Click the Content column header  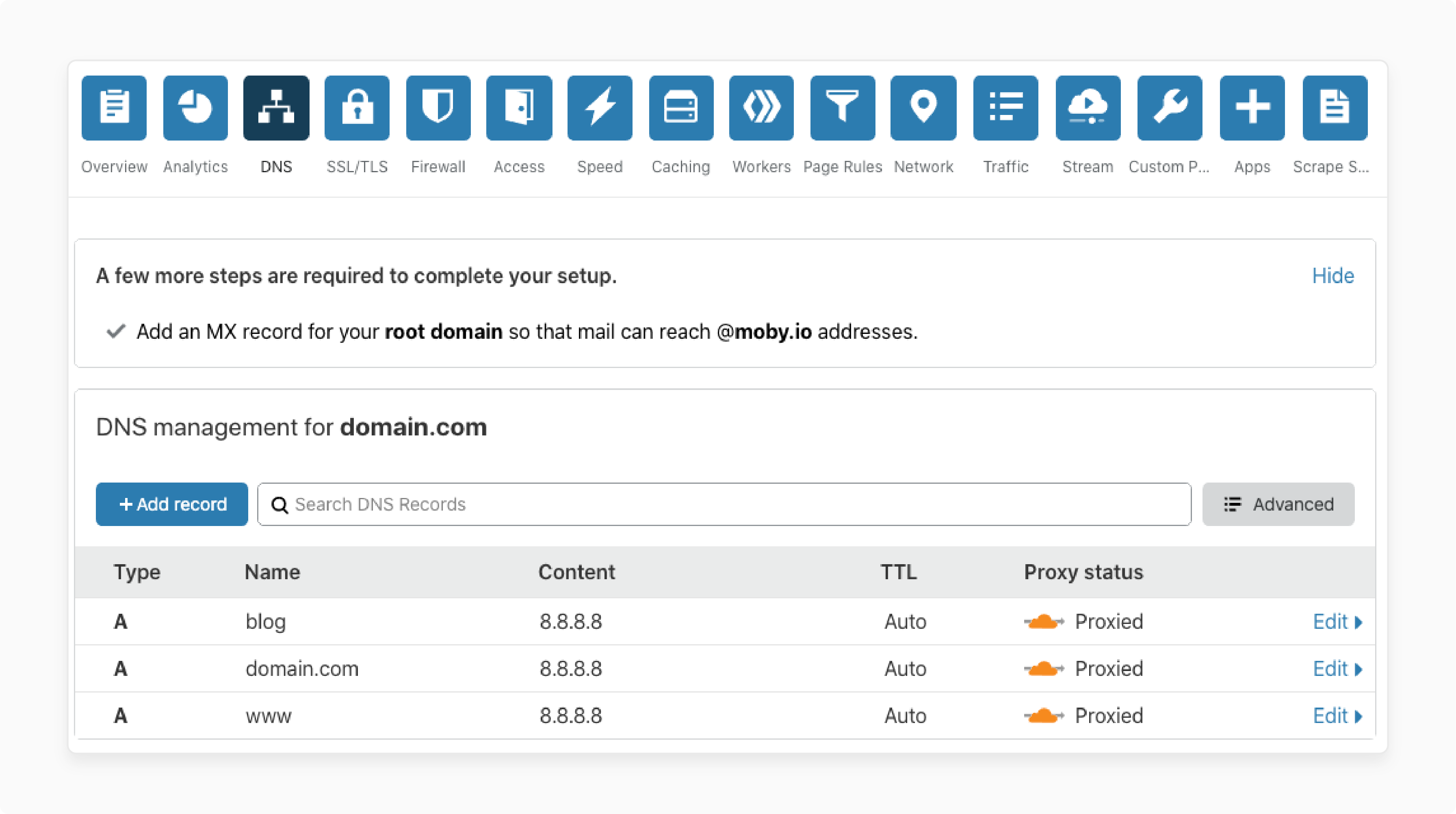point(576,572)
